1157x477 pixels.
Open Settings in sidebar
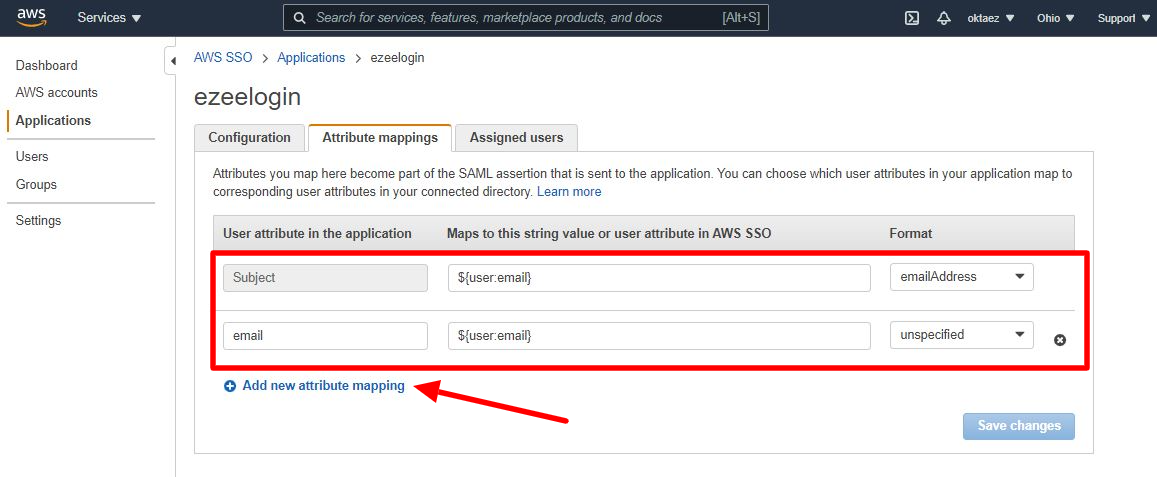pyautogui.click(x=38, y=221)
